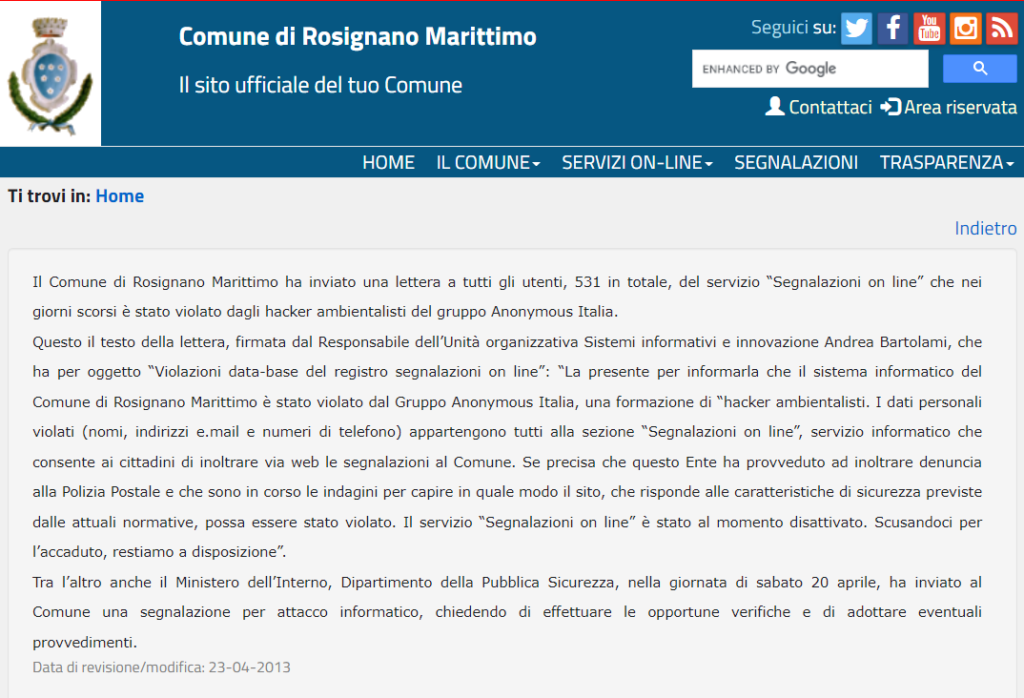Screen dimensions: 1024x698
Task: Click the municipal coat of arms logo
Action: coord(50,73)
